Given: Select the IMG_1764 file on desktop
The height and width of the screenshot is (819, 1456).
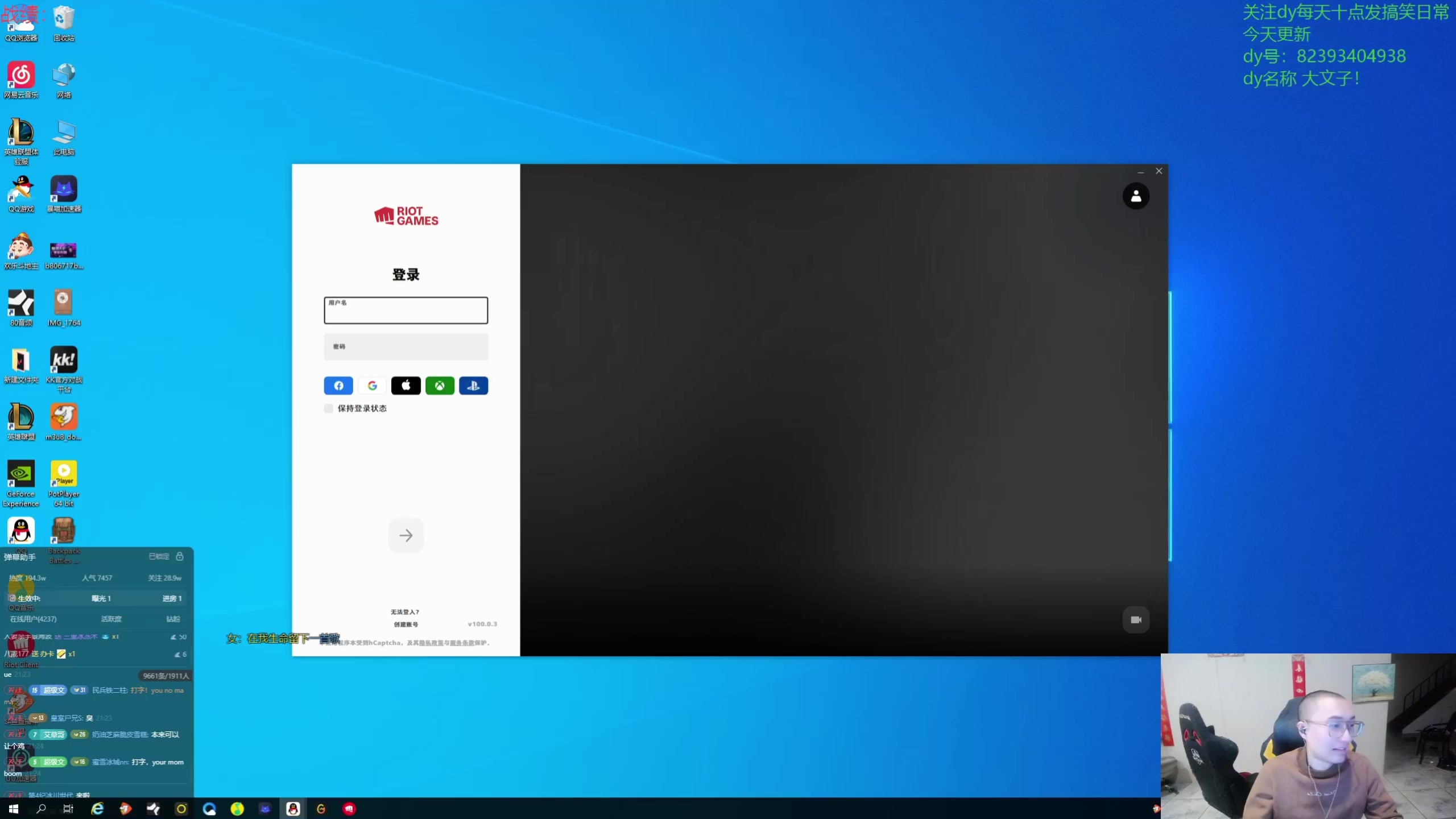Looking at the screenshot, I should (x=64, y=308).
